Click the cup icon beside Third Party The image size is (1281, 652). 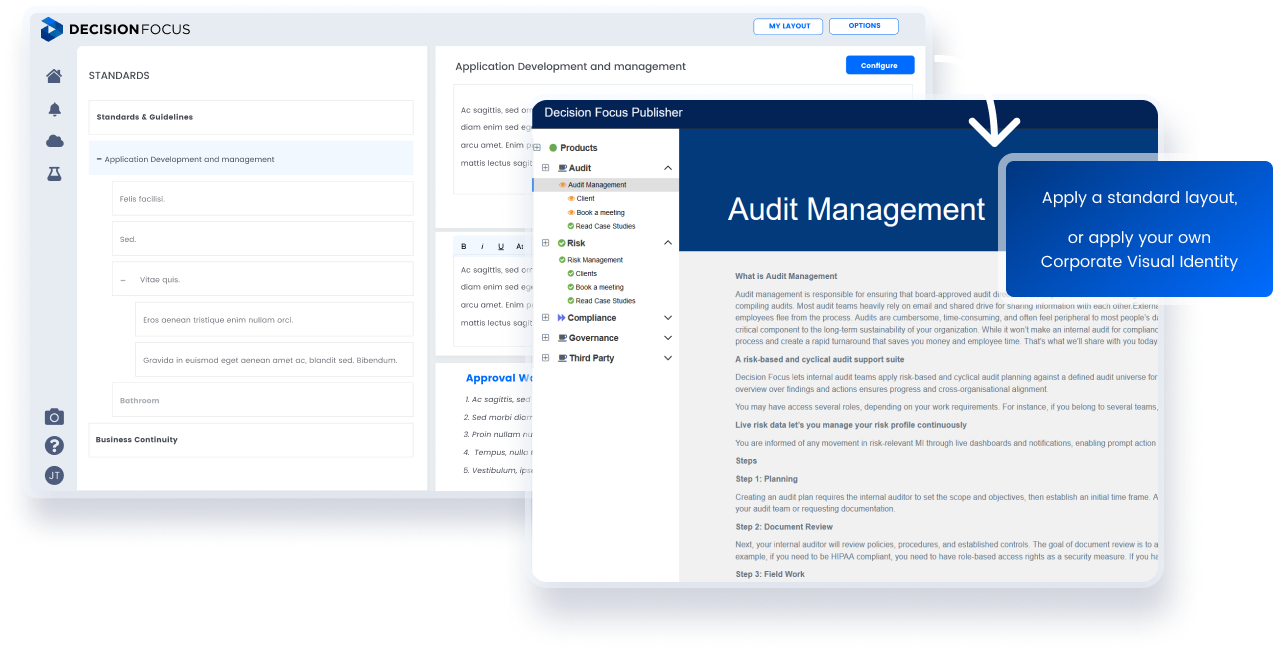coord(562,358)
